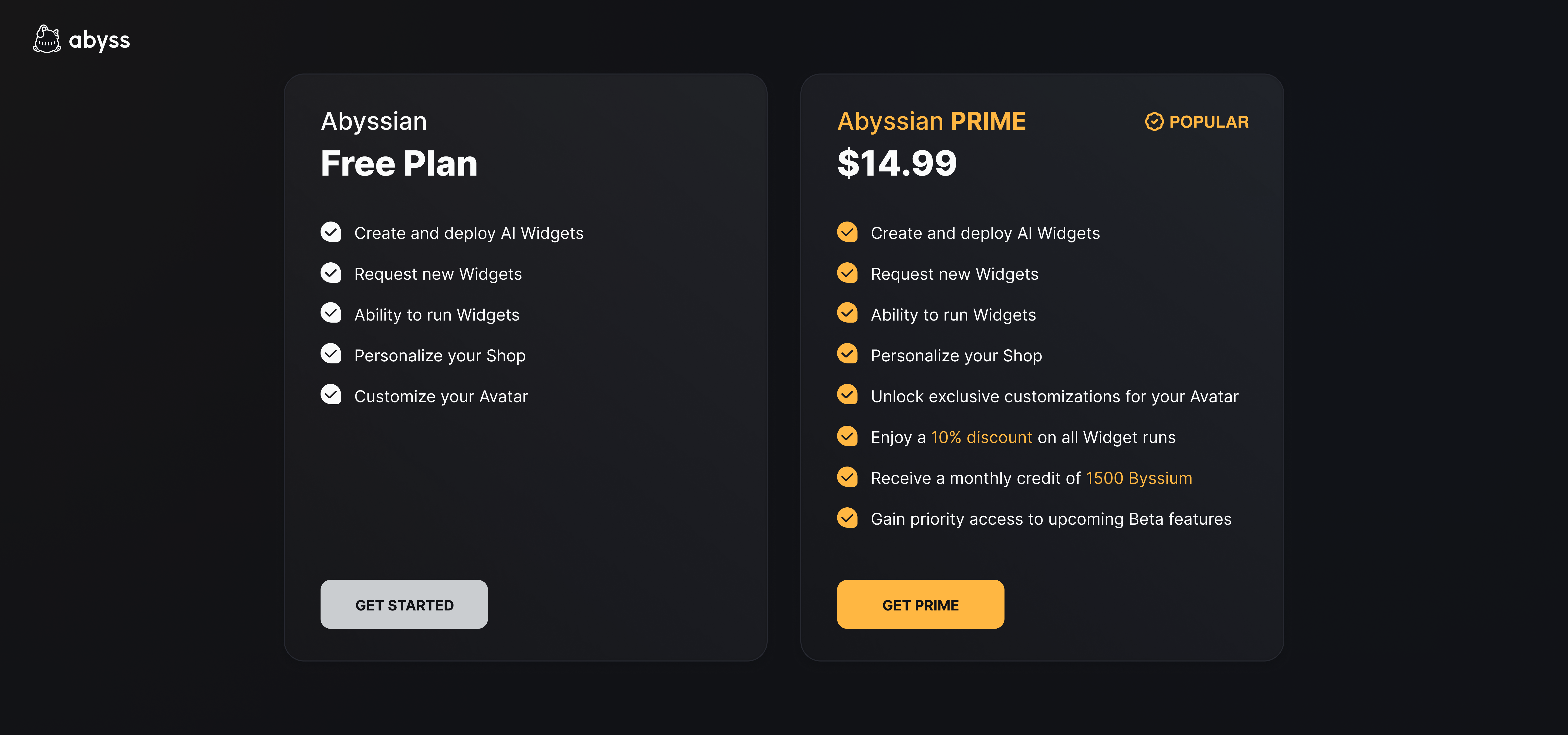Viewport: 1568px width, 735px height.
Task: Click orange check icon by Gain priority access
Action: pos(847,517)
